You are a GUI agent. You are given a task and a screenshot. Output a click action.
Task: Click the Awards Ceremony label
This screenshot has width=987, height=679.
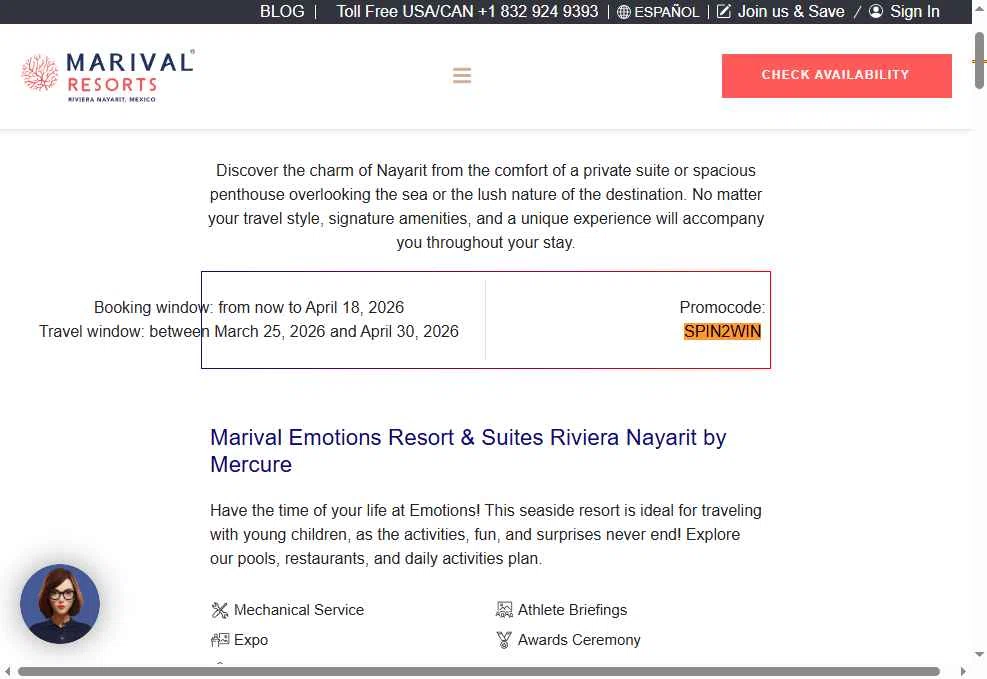click(579, 640)
